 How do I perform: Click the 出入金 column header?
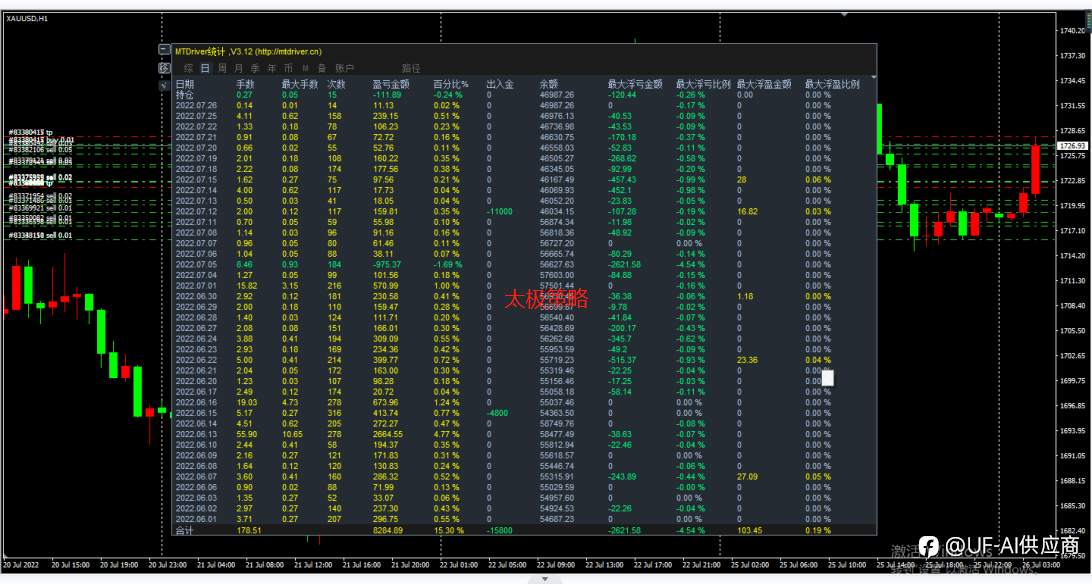pyautogui.click(x=499, y=84)
